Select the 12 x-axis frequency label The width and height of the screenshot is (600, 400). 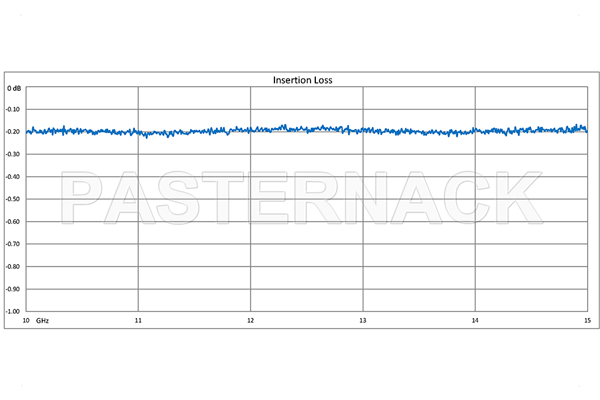(250, 321)
